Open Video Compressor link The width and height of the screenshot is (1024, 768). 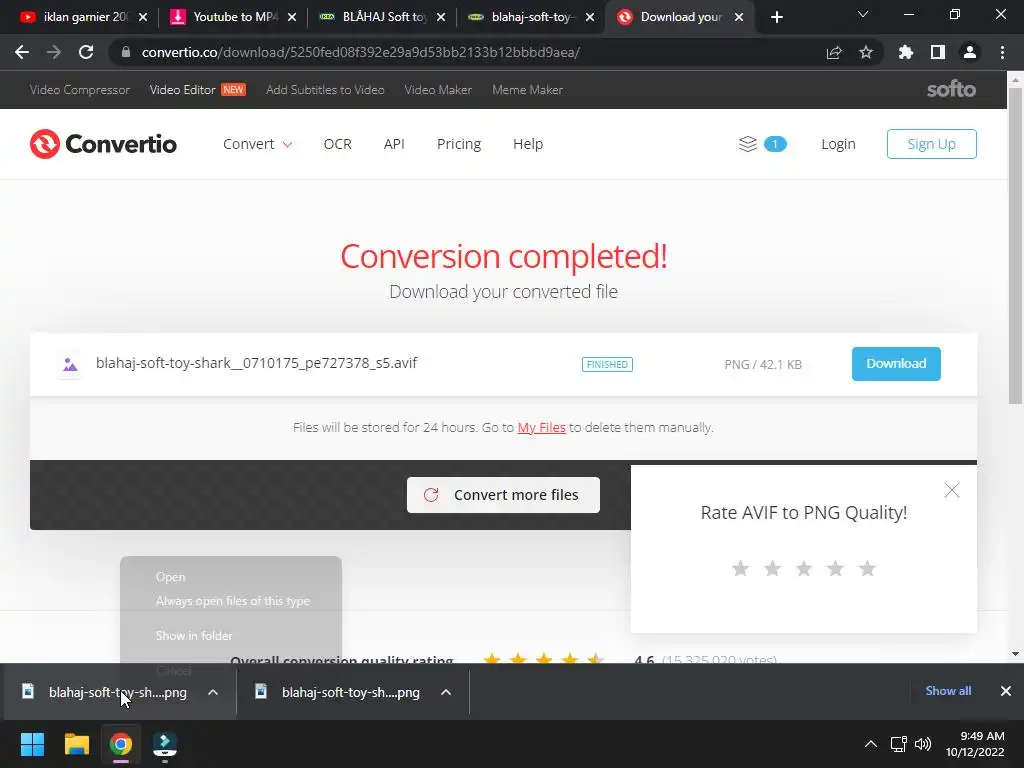(x=80, y=90)
